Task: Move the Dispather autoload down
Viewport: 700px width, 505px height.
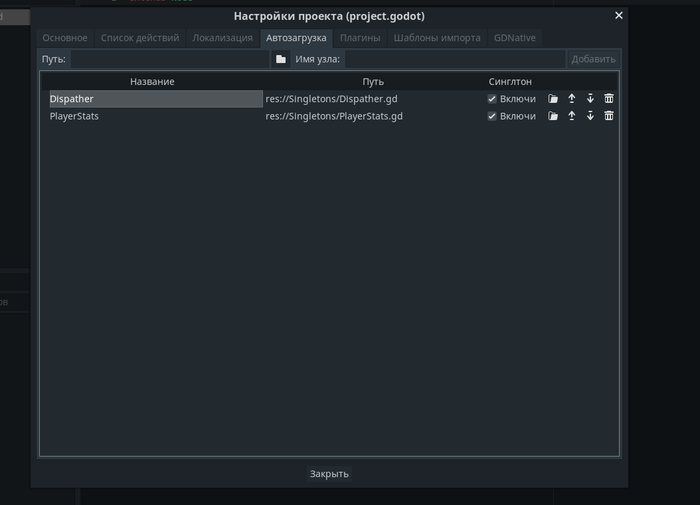Action: [590, 99]
